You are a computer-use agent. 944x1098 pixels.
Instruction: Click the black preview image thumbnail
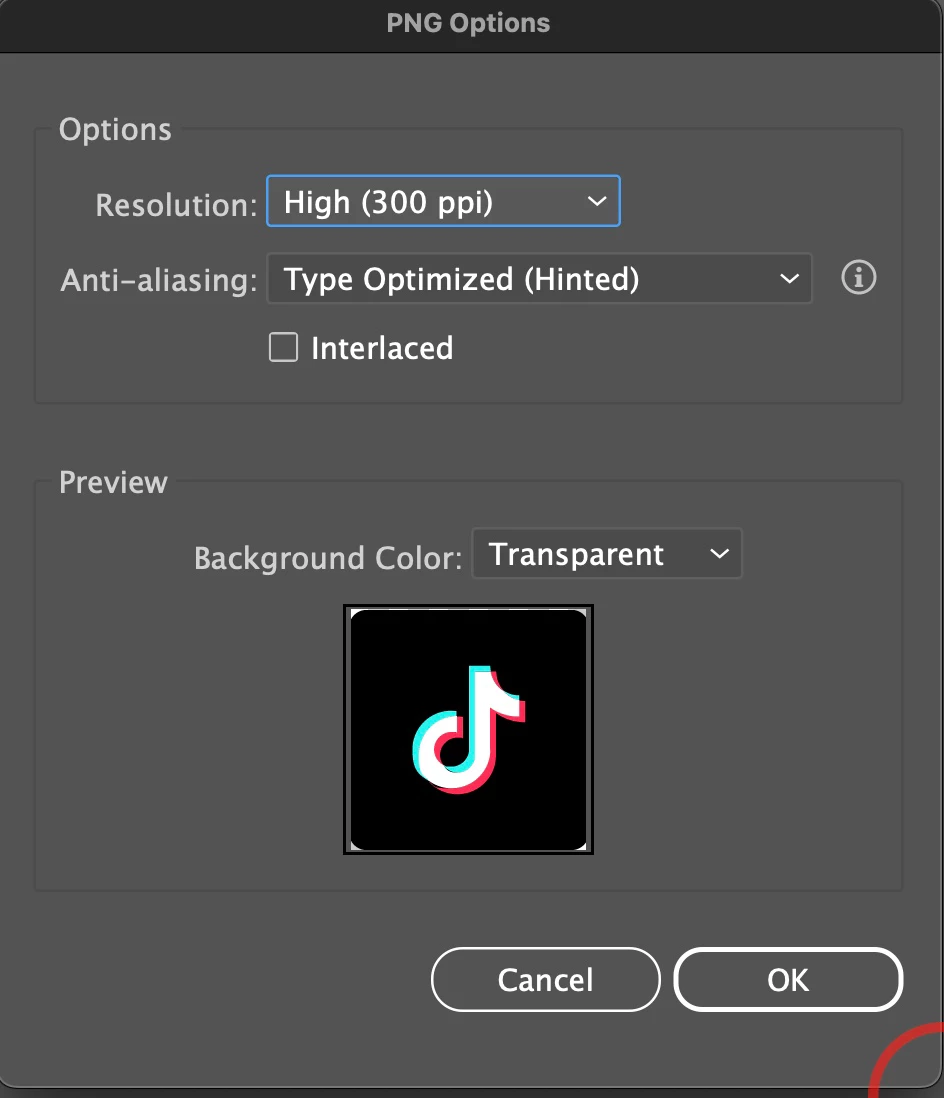pos(468,729)
